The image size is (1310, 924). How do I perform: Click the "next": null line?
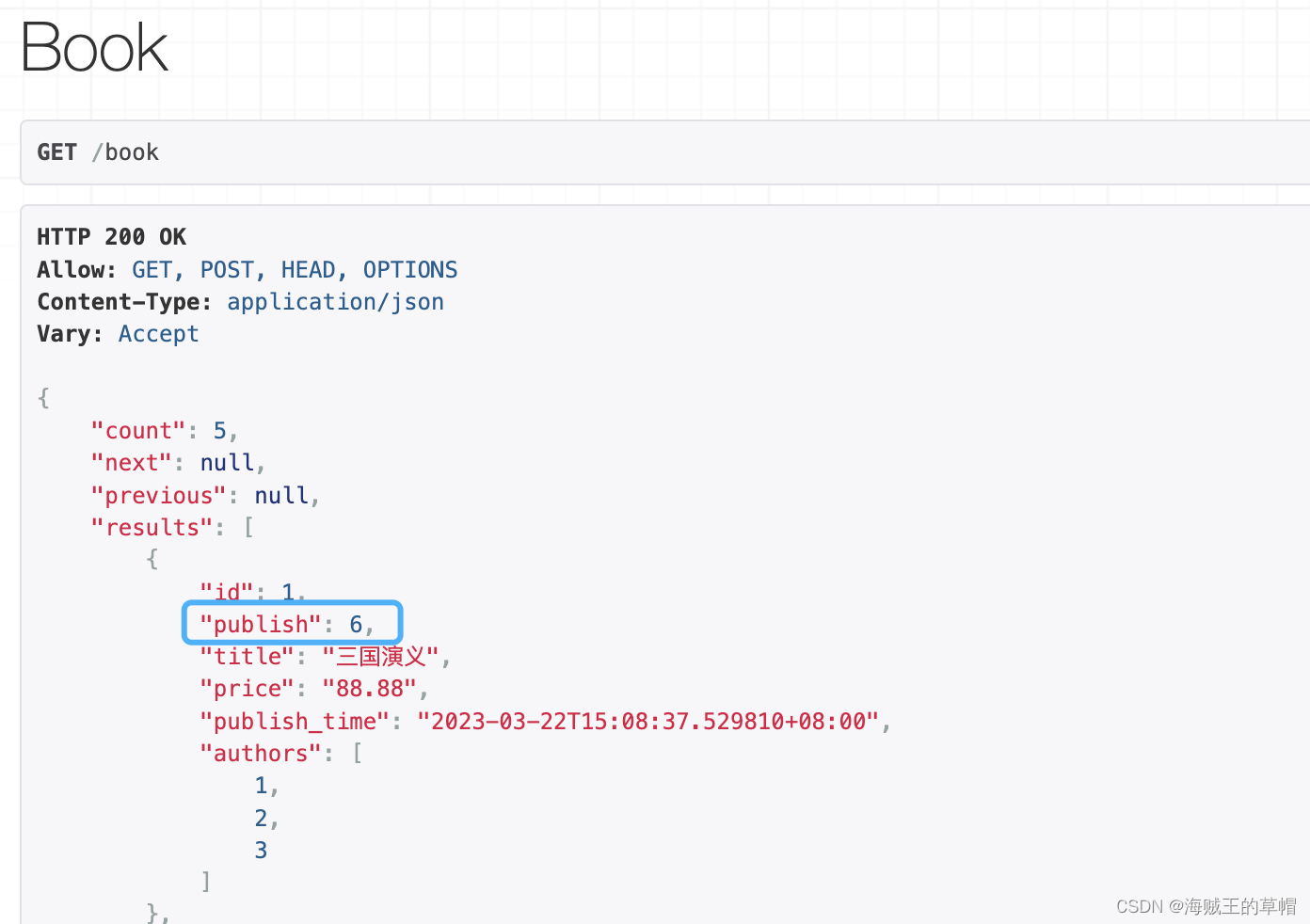(178, 463)
